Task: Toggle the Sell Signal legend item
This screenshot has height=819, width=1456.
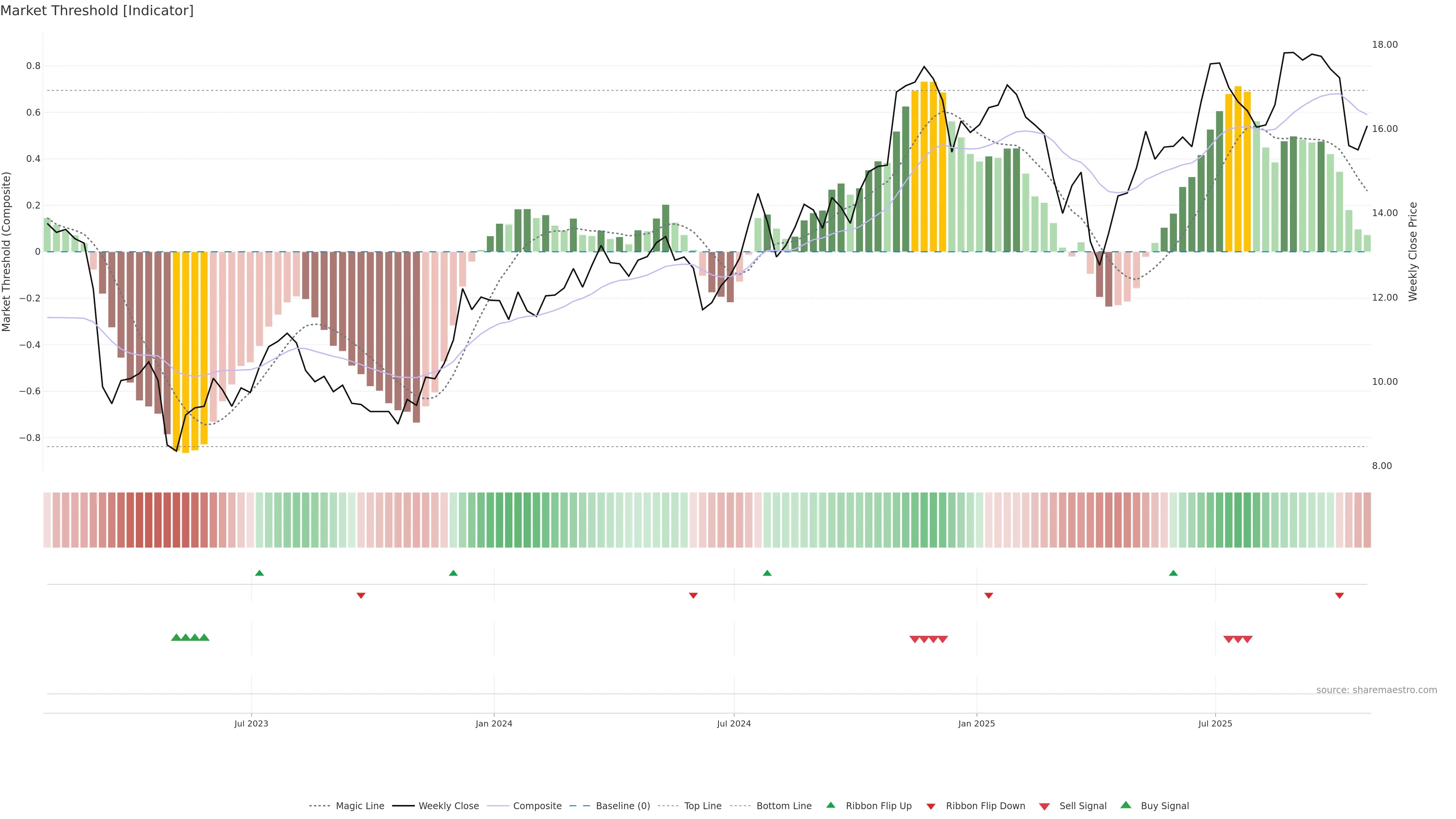Action: 1083,806
